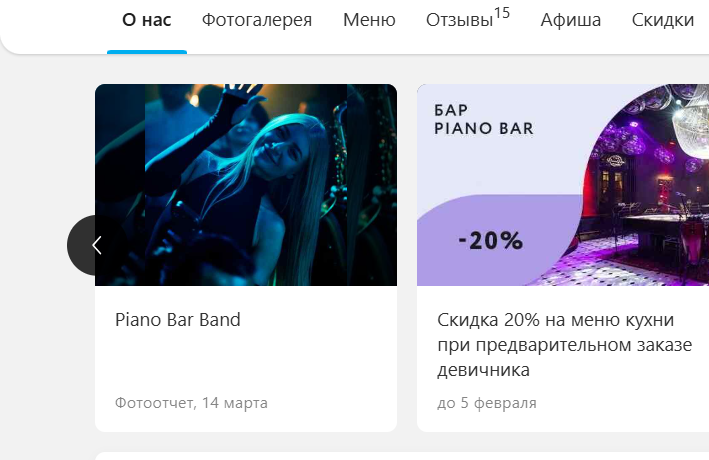Open the О нас tab
The image size is (709, 460).
(x=147, y=20)
